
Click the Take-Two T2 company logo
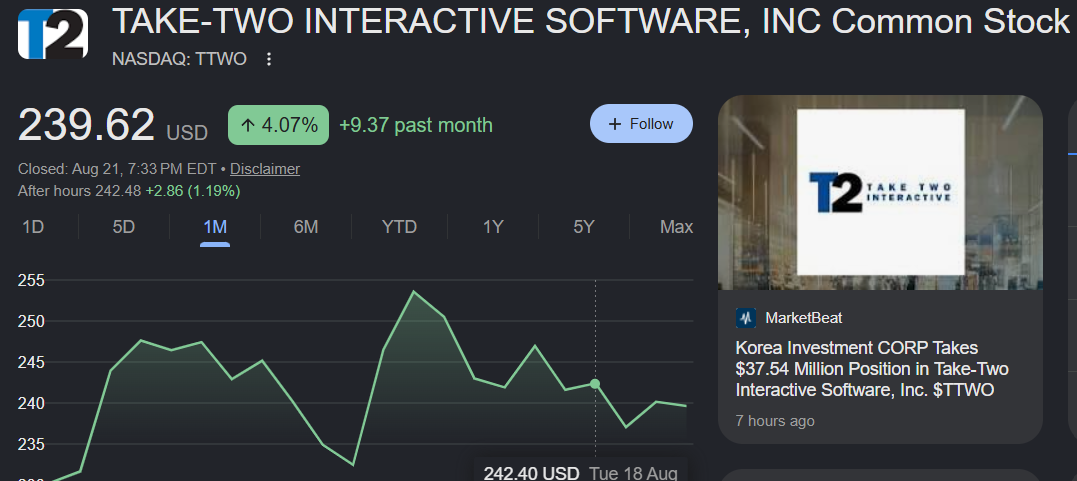(53, 34)
